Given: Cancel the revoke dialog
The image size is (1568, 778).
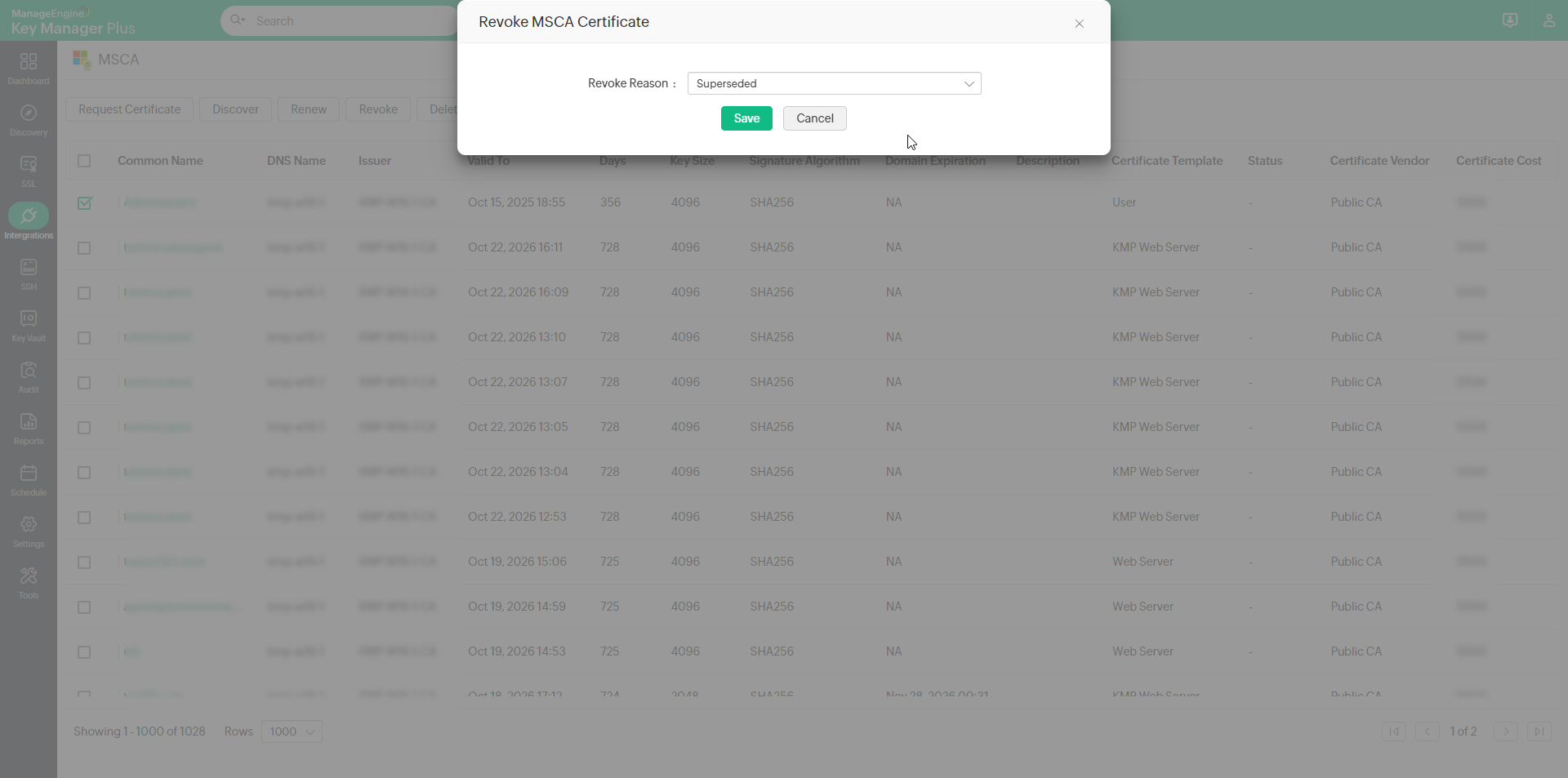Looking at the screenshot, I should pyautogui.click(x=815, y=118).
